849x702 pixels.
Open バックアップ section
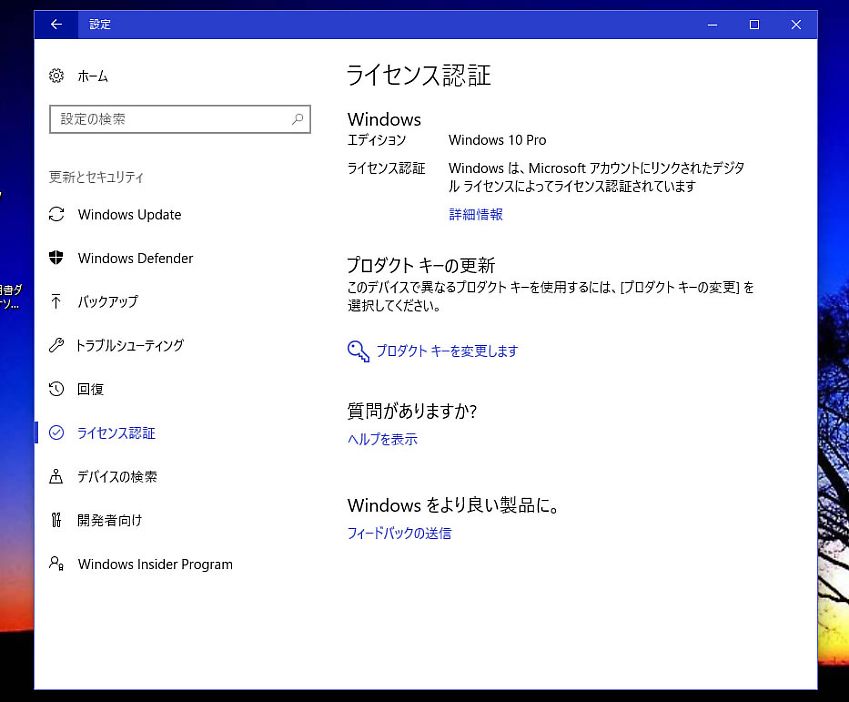108,301
